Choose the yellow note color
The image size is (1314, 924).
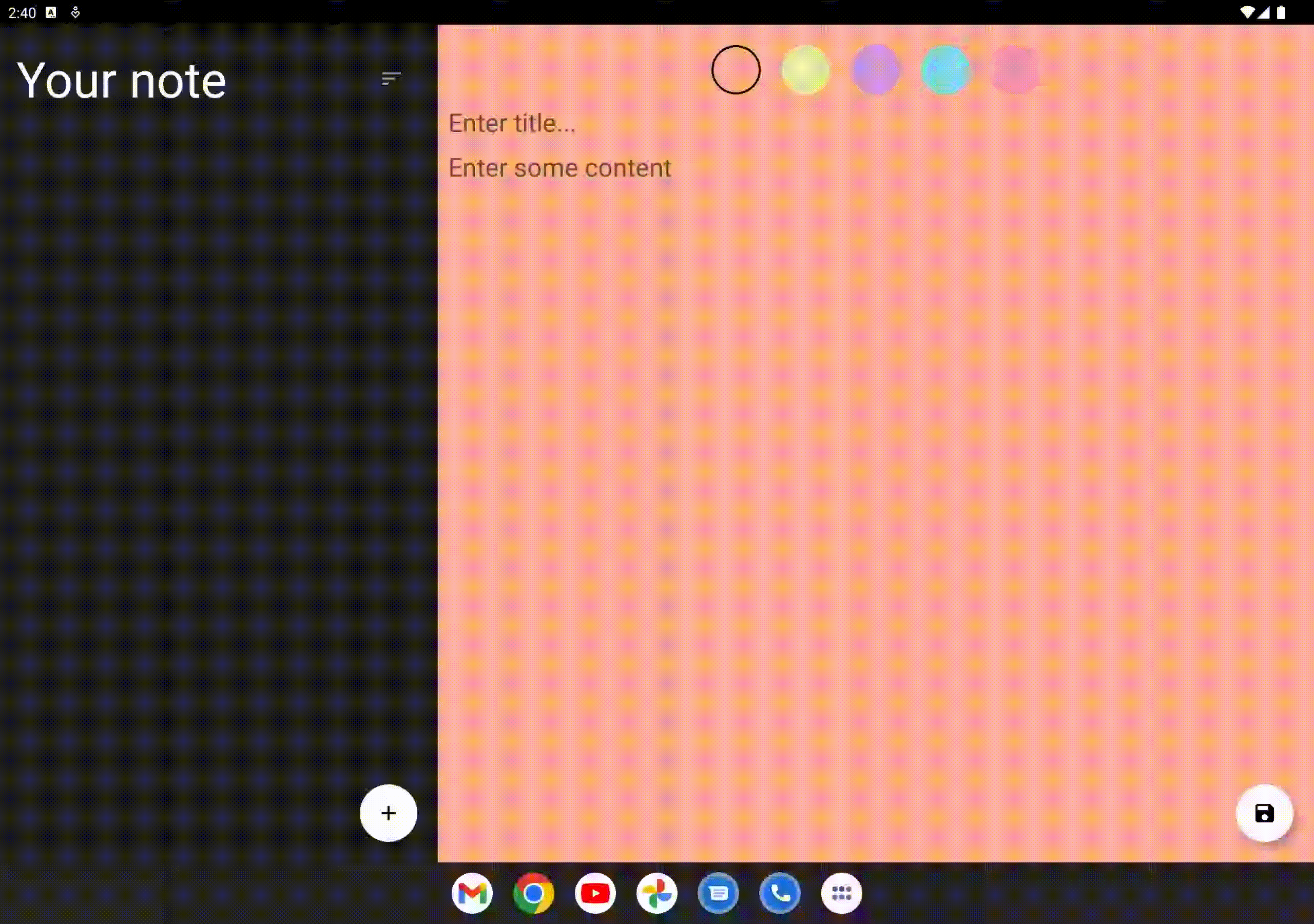pyautogui.click(x=805, y=70)
